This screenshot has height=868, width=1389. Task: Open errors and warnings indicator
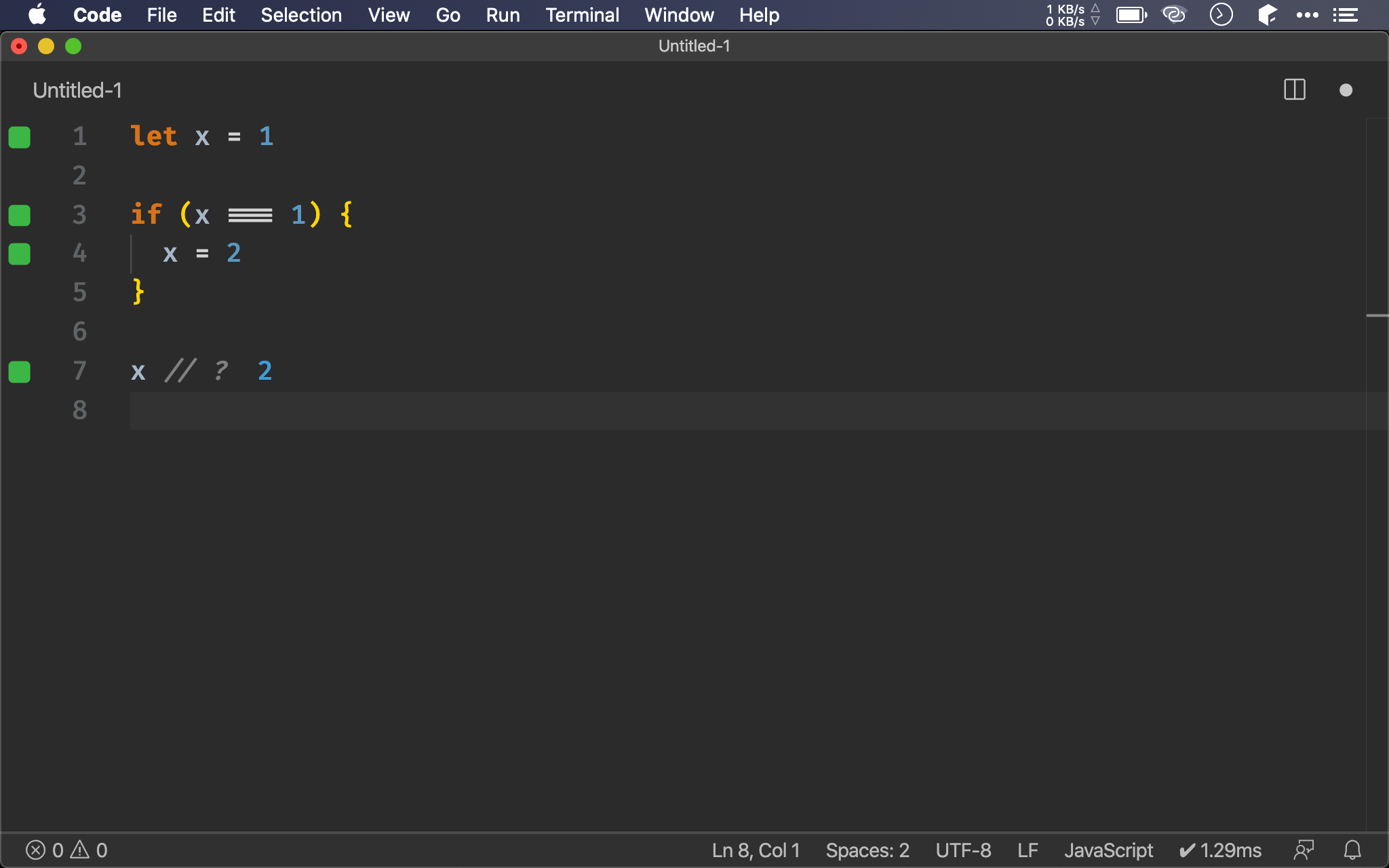pos(66,850)
